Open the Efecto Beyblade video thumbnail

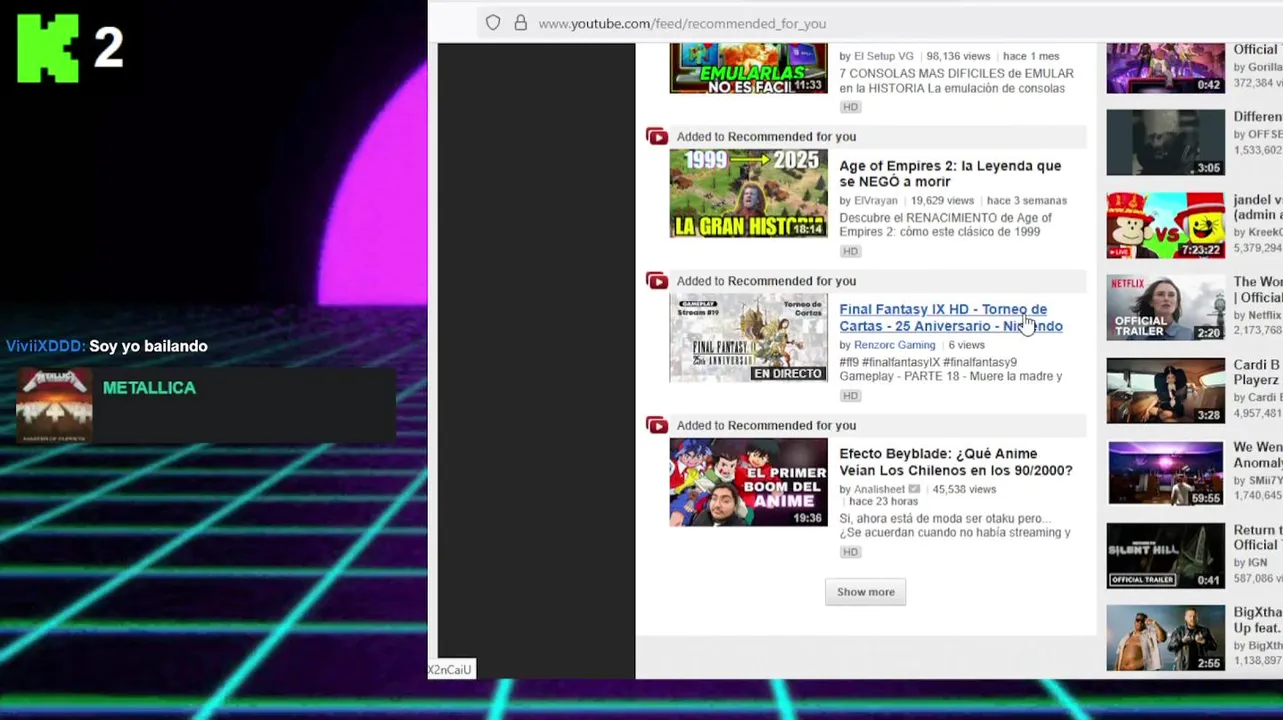(x=748, y=482)
